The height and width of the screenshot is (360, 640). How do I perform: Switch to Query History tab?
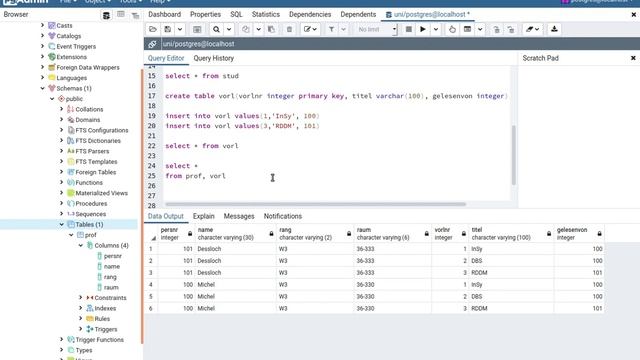pos(214,58)
